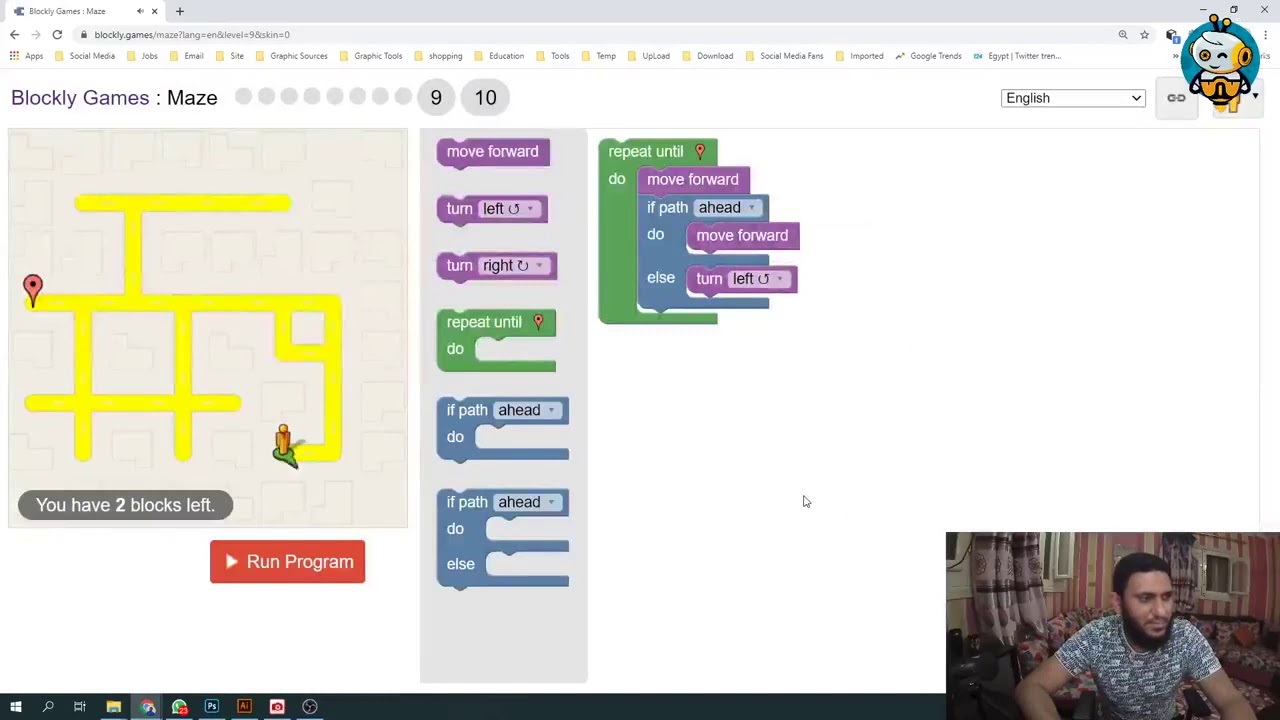Screen dimensions: 1280x720
Task: Go back with the browser back arrow
Action: point(14,35)
